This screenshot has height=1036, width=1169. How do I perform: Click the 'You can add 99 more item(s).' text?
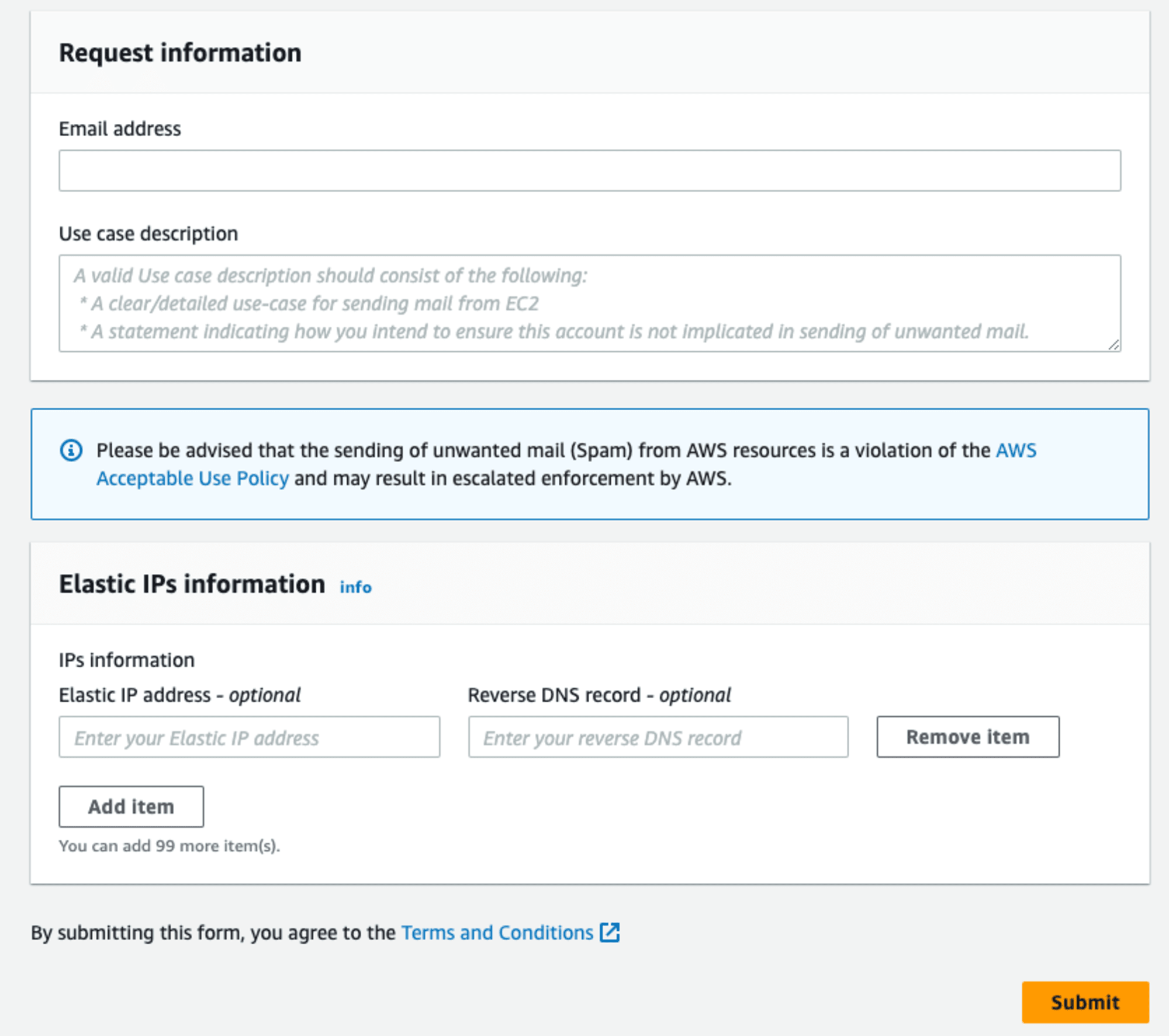point(170,846)
